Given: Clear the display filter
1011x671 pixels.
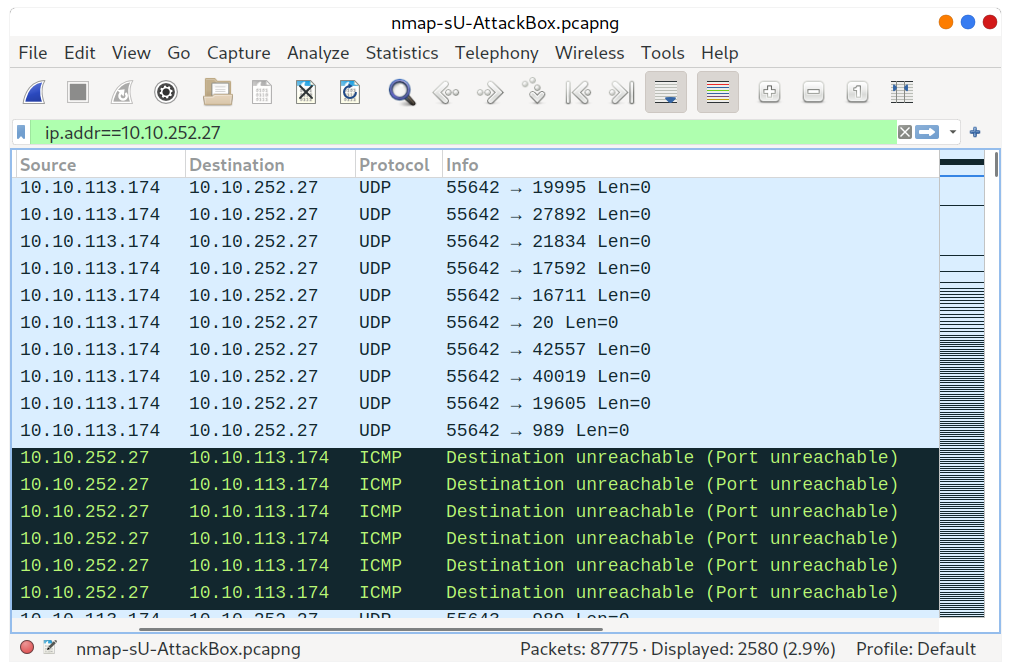Looking at the screenshot, I should 905,132.
